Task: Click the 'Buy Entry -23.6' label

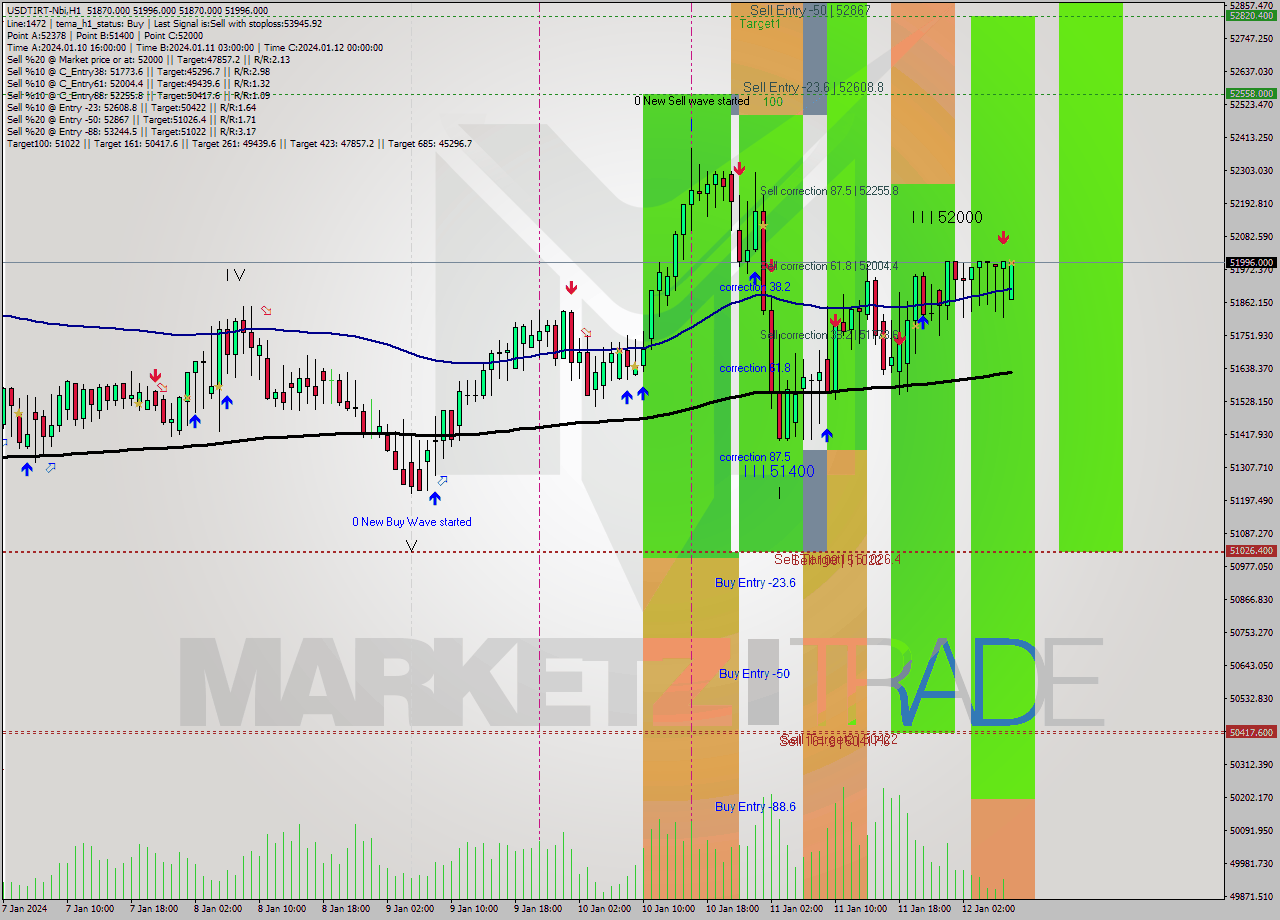Action: [755, 582]
